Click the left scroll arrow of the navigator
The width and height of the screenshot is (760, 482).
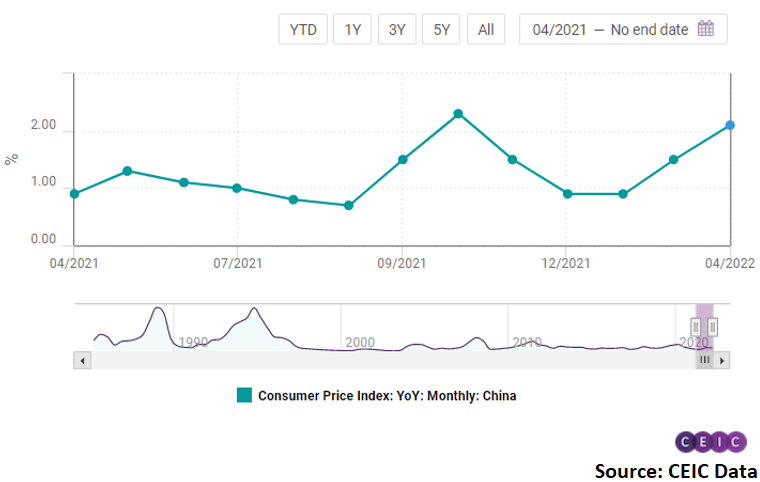pos(83,359)
